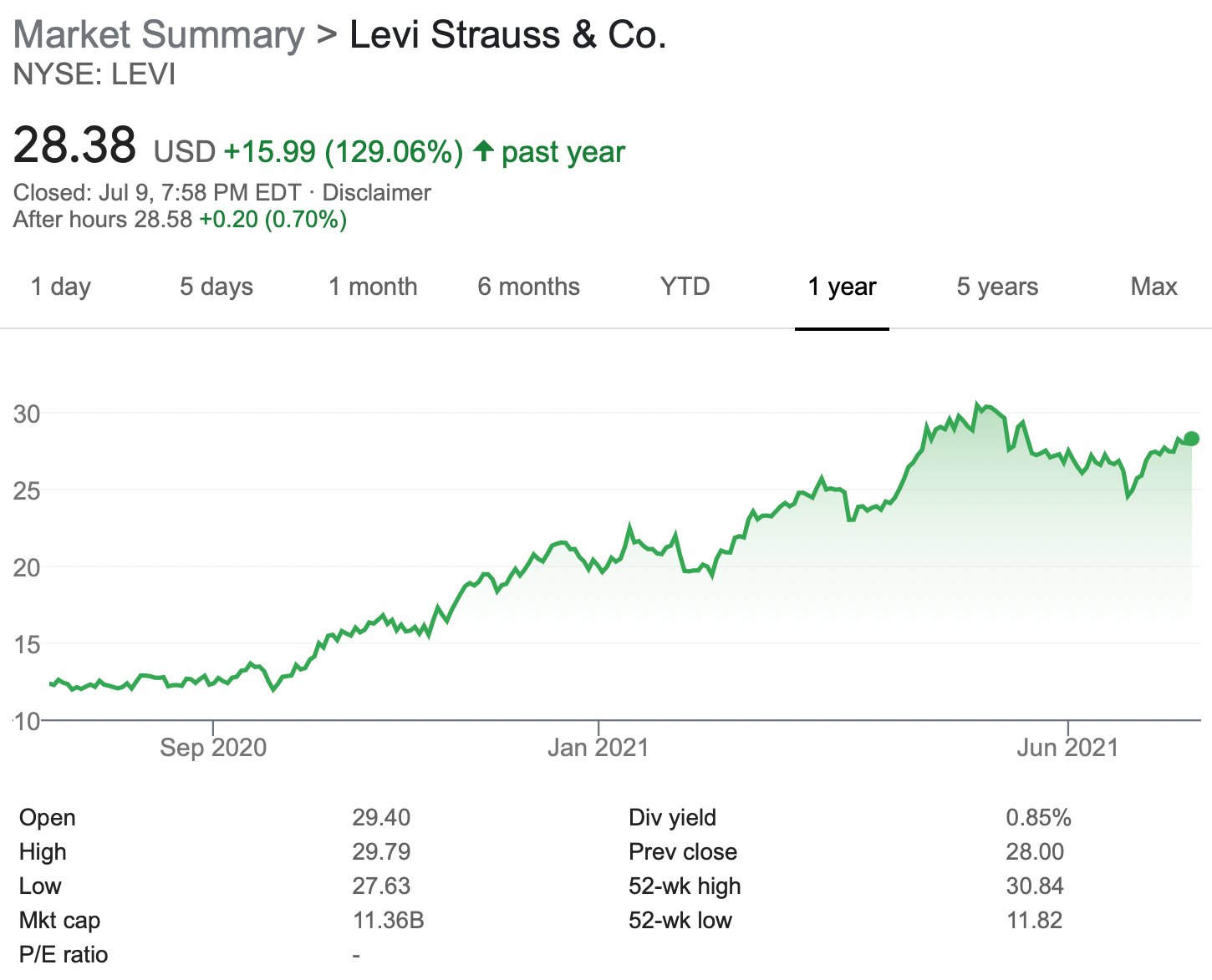Click the green up-arrow icon

coord(483,151)
